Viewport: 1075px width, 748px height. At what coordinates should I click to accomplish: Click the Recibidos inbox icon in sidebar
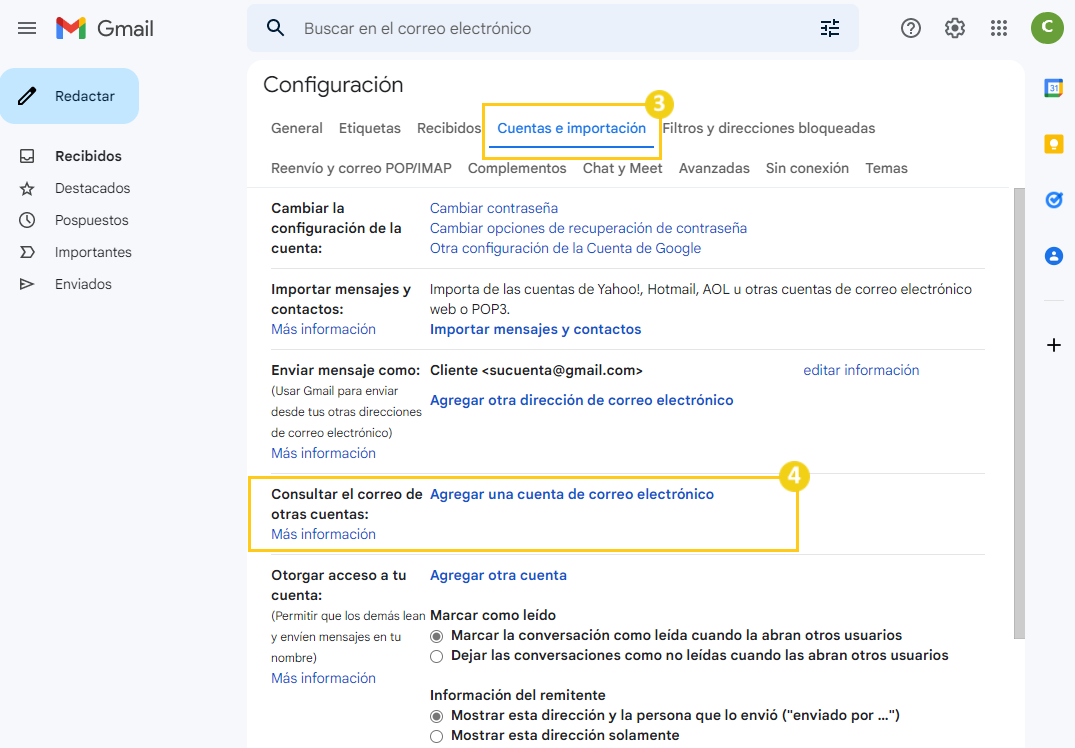click(27, 156)
